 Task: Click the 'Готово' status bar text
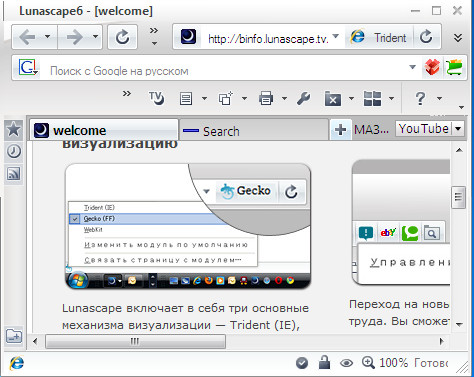pos(431,363)
